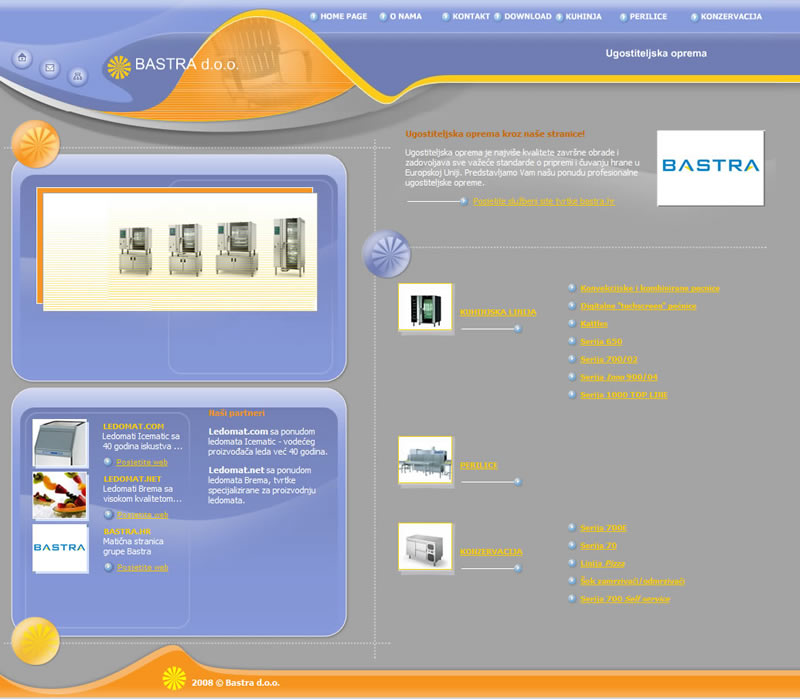
Task: Click the BASTRA d.o.o. sunburst logo
Action: (x=119, y=67)
